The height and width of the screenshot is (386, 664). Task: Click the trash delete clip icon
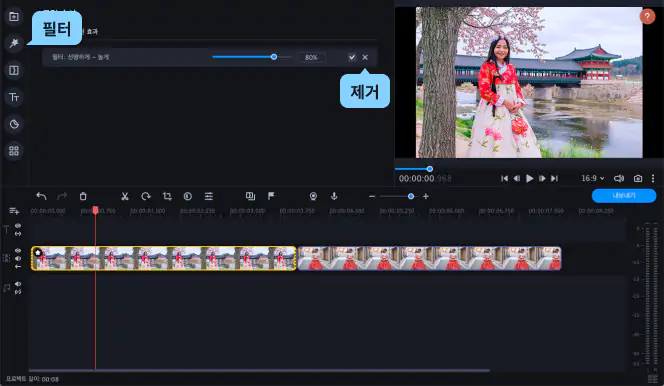(x=83, y=196)
